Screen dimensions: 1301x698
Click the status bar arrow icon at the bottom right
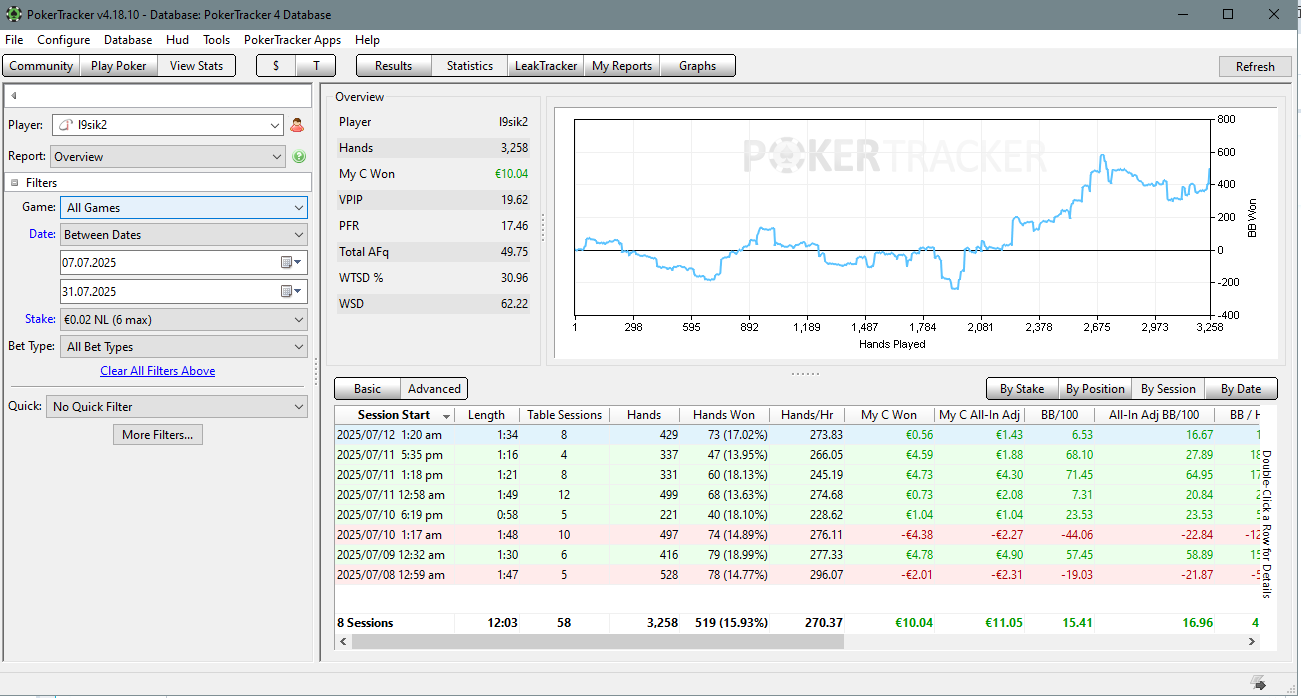click(1258, 684)
